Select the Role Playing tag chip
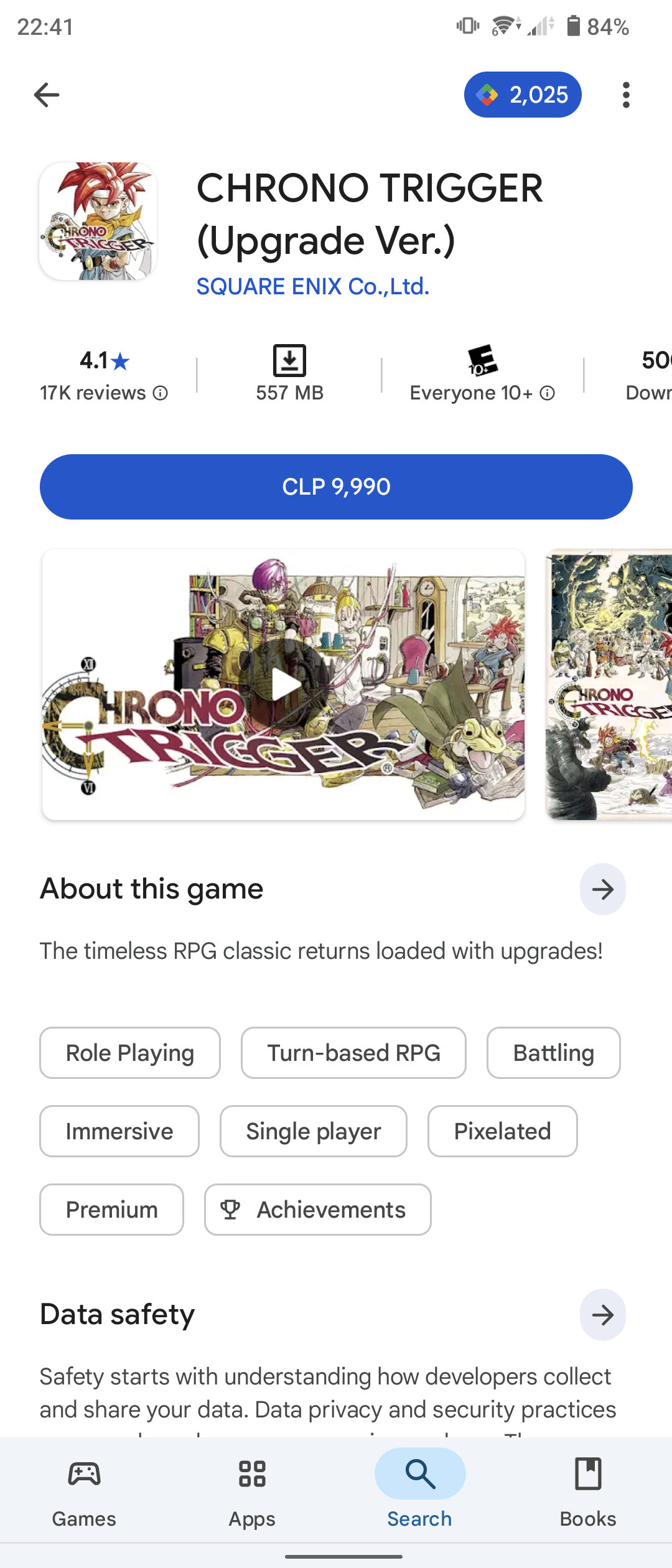This screenshot has width=672, height=1568. (130, 1053)
